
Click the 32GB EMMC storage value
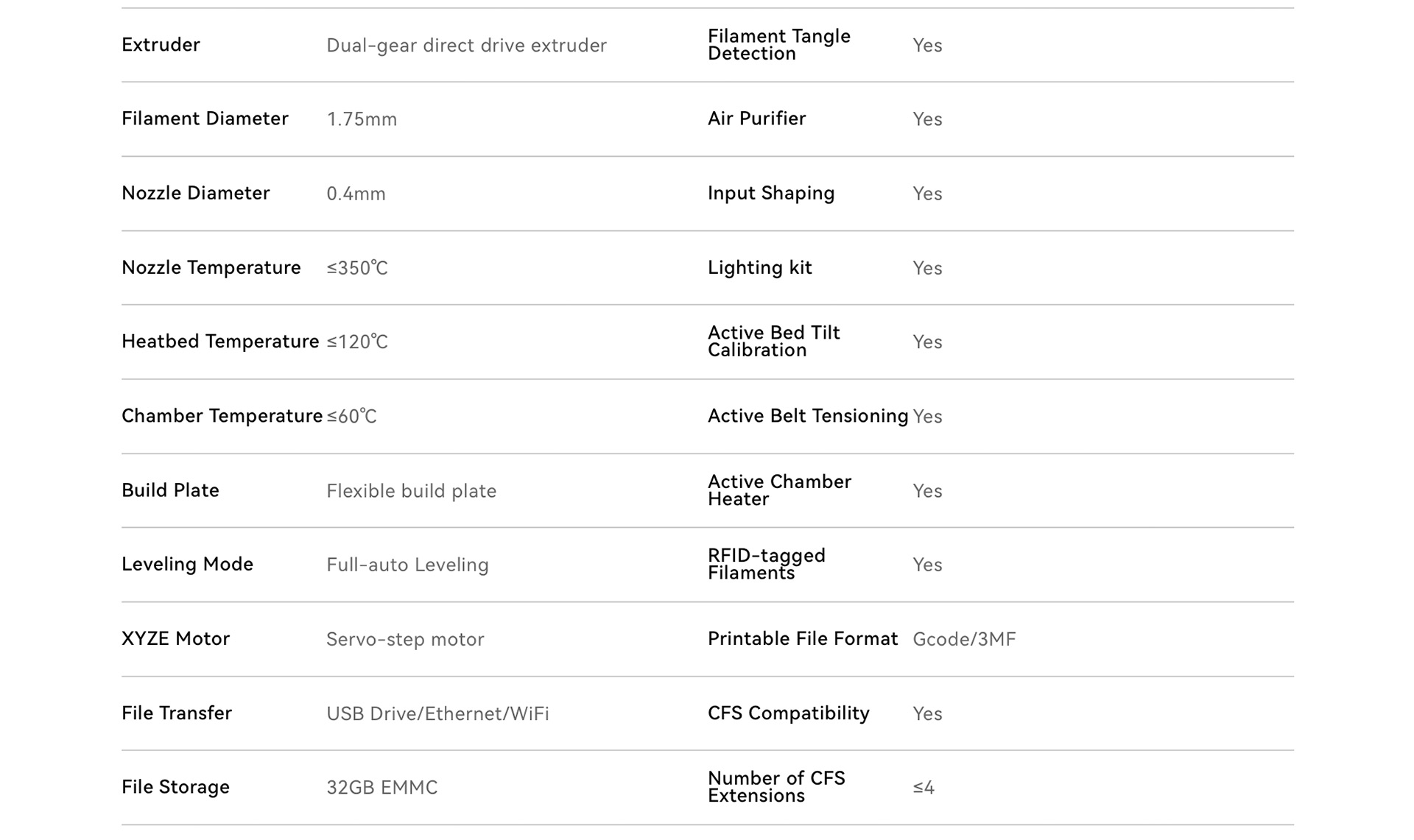[381, 788]
